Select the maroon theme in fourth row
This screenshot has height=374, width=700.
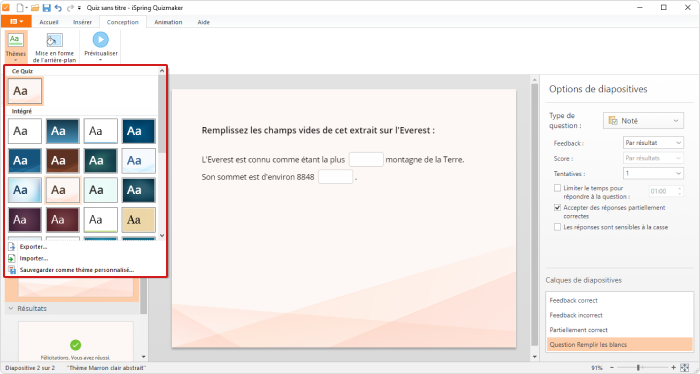click(x=62, y=220)
